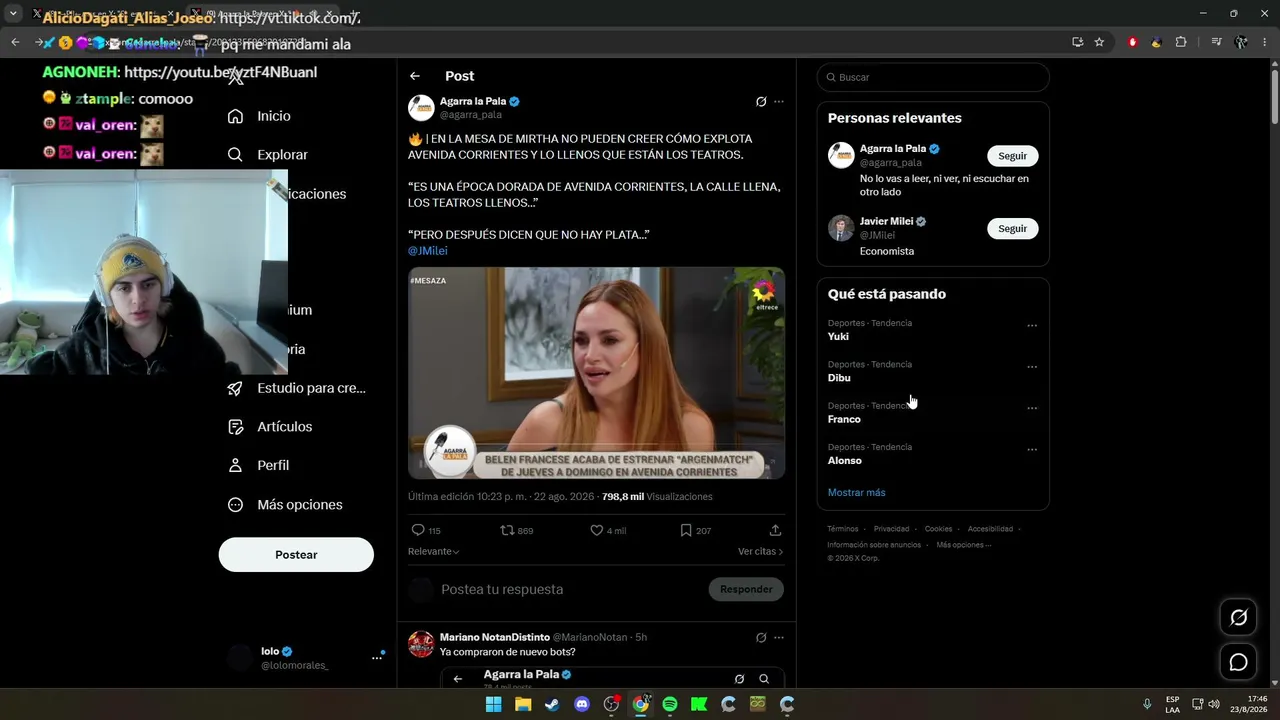Open Más opciones circle icon in sidebar
The height and width of the screenshot is (720, 1280).
pos(235,505)
